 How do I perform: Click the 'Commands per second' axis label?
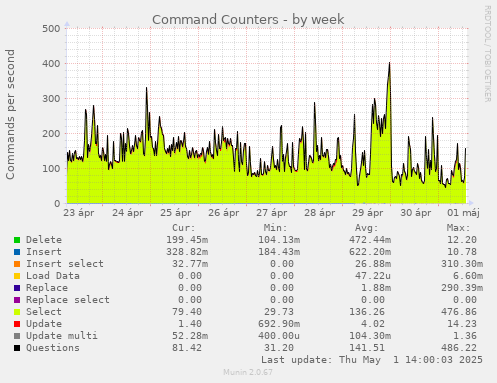tap(10, 114)
